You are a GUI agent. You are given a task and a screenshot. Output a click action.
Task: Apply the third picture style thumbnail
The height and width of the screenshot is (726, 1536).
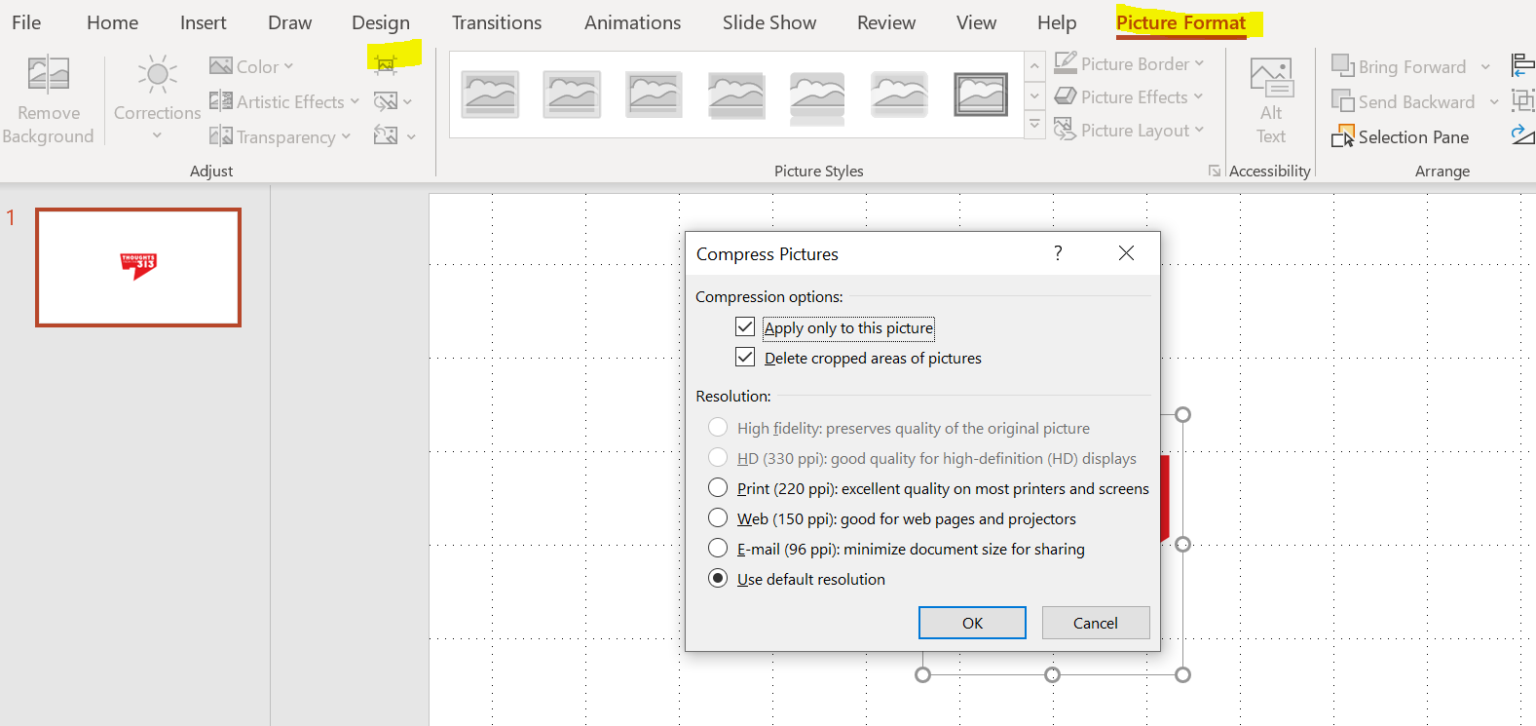(x=654, y=95)
